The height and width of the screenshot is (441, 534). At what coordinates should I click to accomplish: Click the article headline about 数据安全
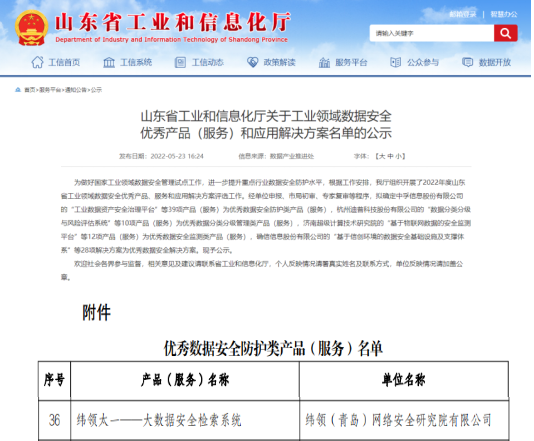coord(266,125)
